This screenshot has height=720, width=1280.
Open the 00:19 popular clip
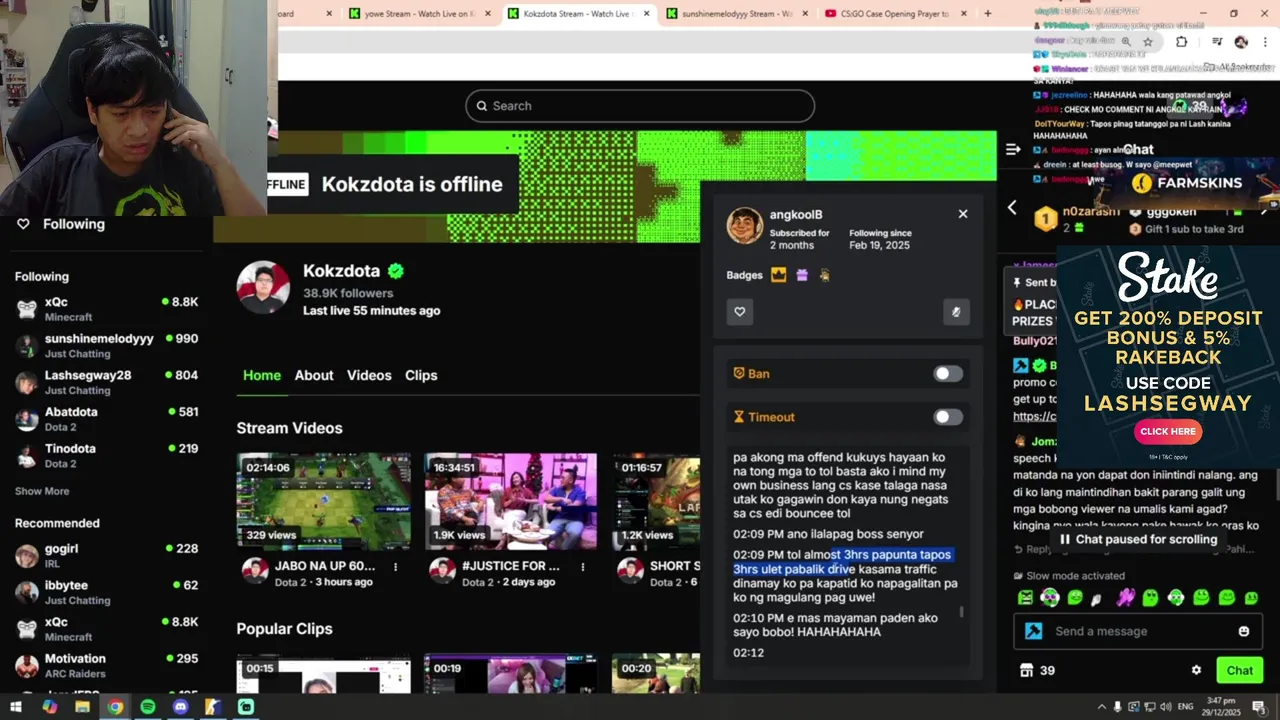tap(510, 674)
